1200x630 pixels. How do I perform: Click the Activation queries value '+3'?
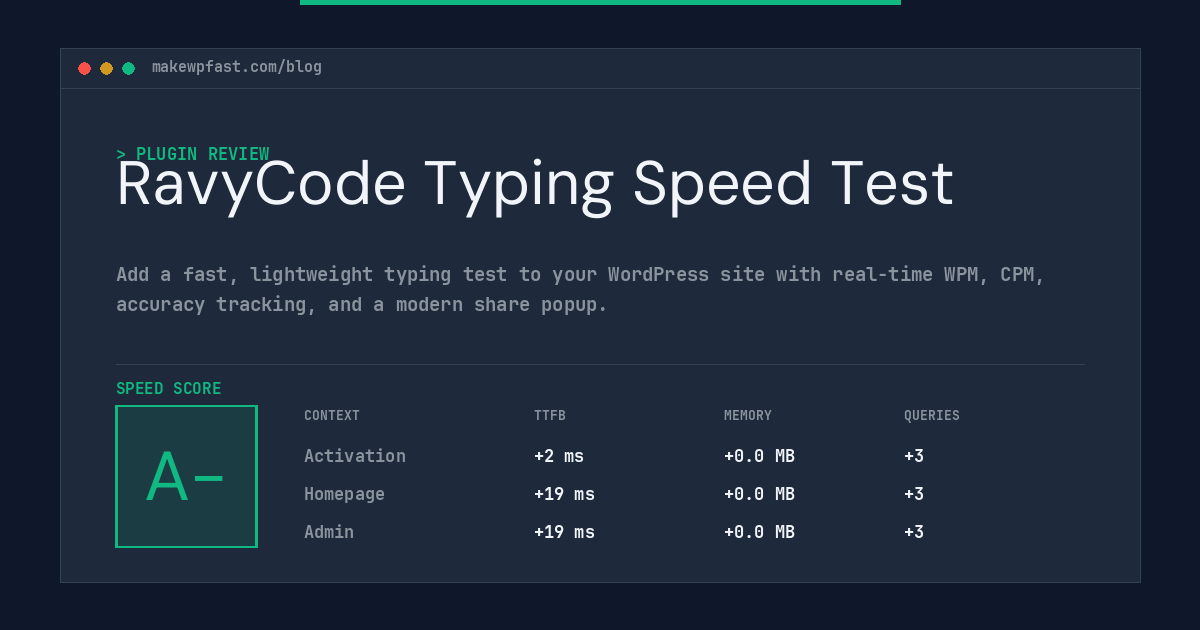pos(914,456)
